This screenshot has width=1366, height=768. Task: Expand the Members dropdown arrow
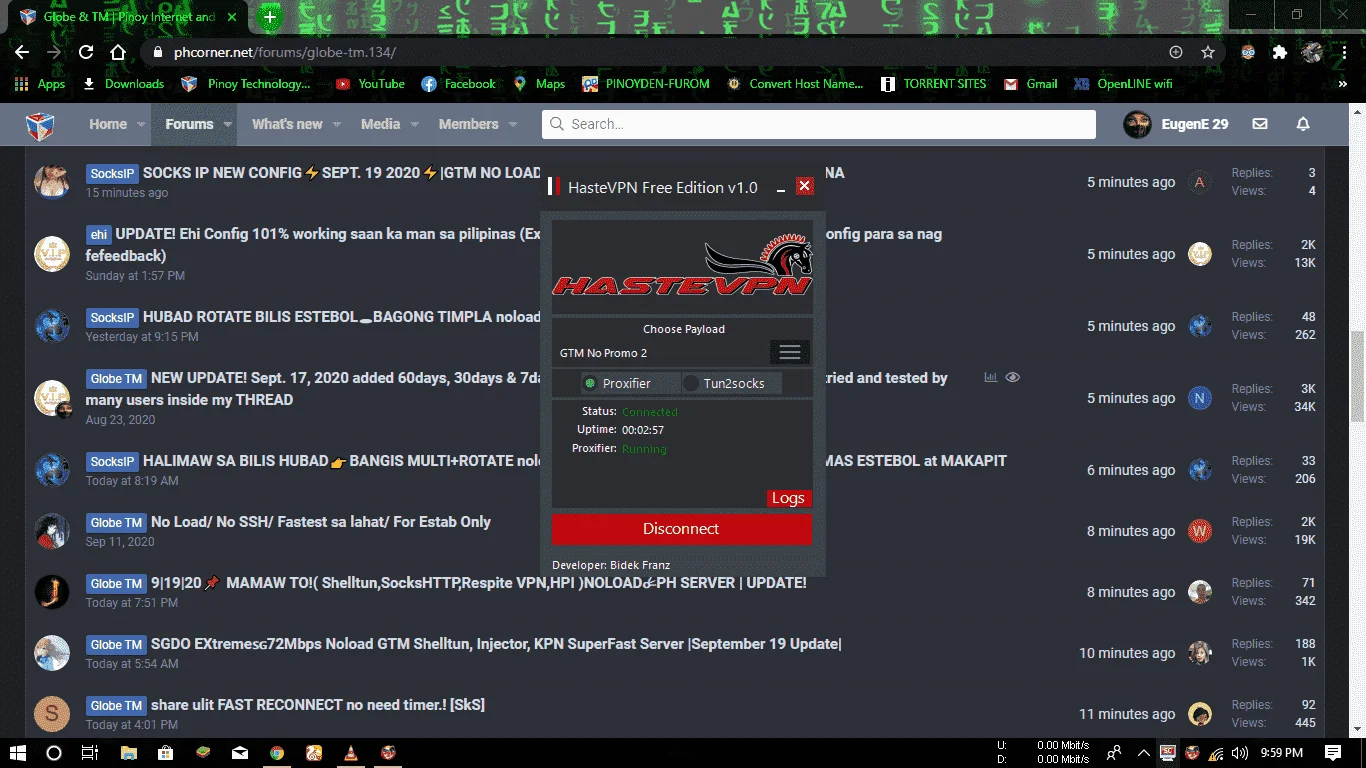512,124
